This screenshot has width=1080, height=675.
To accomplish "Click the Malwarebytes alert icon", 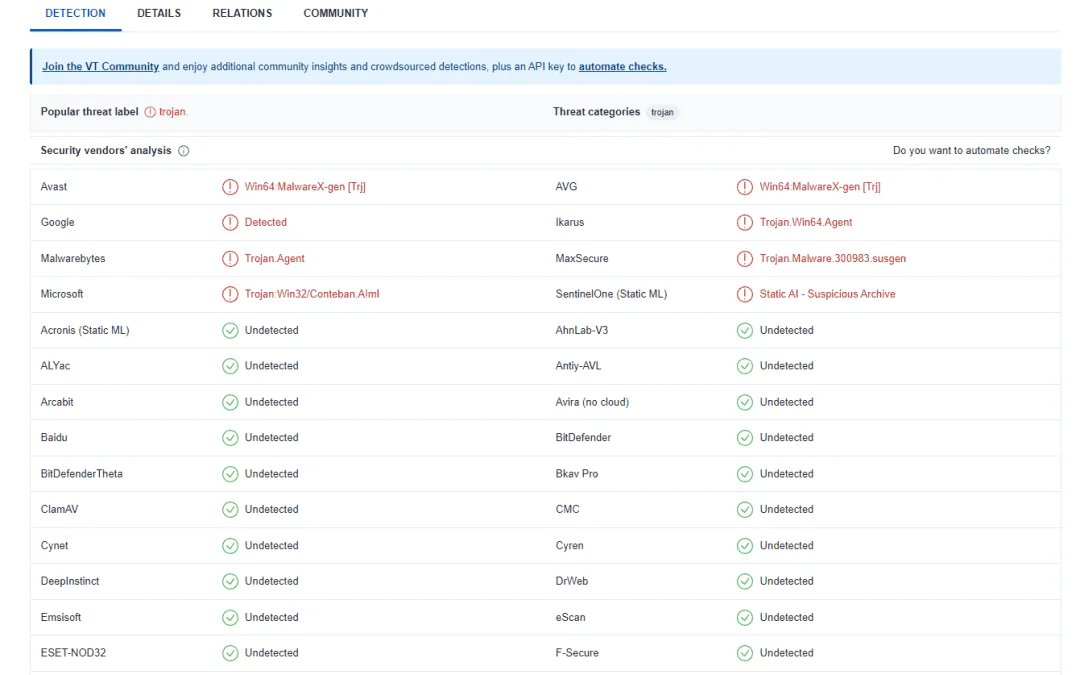I will [230, 259].
